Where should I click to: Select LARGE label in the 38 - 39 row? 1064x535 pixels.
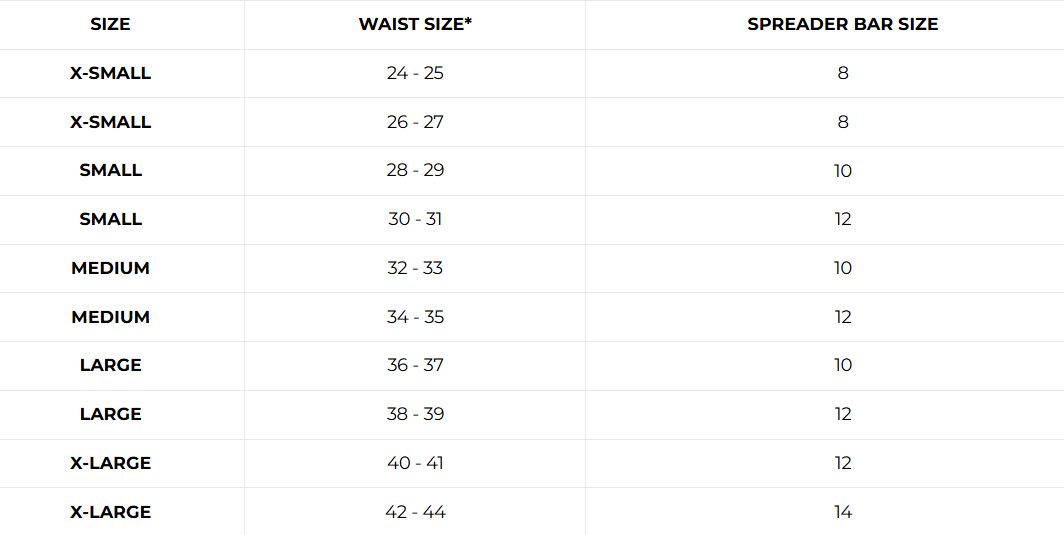coord(110,414)
